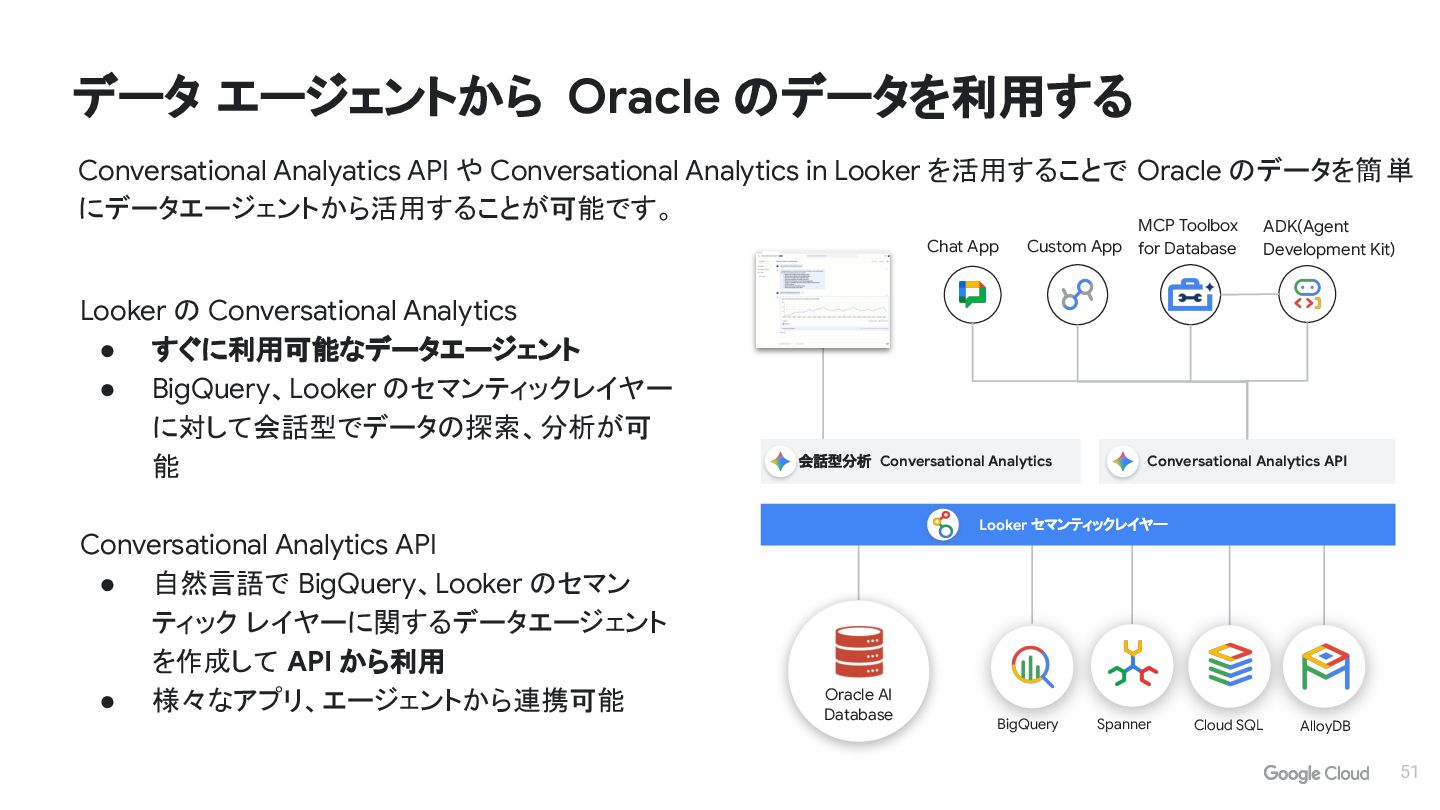
Task: Click the Google Cloud logo
Action: pyautogui.click(x=1316, y=773)
